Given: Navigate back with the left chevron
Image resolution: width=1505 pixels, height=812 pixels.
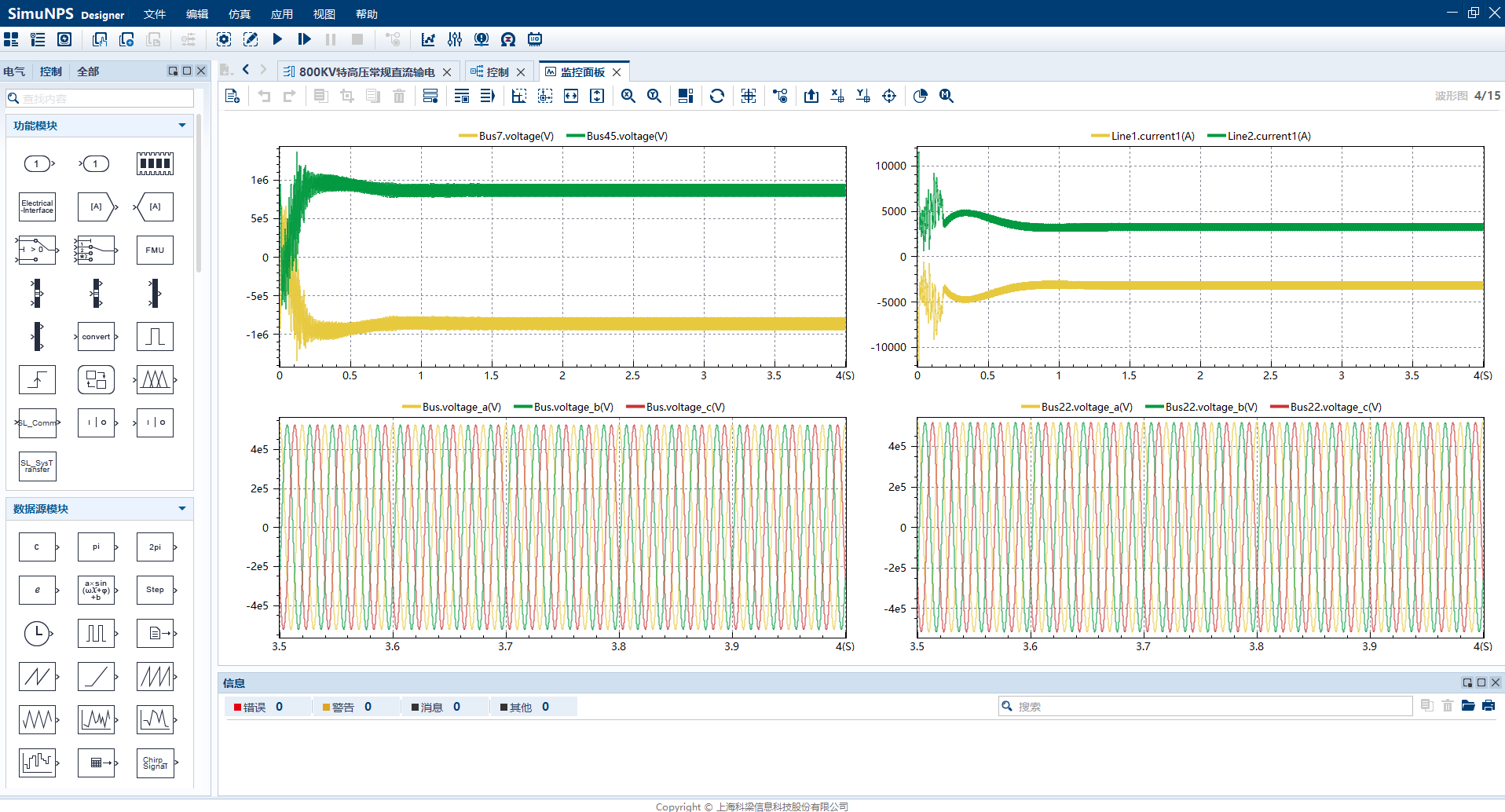Looking at the screenshot, I should (246, 69).
